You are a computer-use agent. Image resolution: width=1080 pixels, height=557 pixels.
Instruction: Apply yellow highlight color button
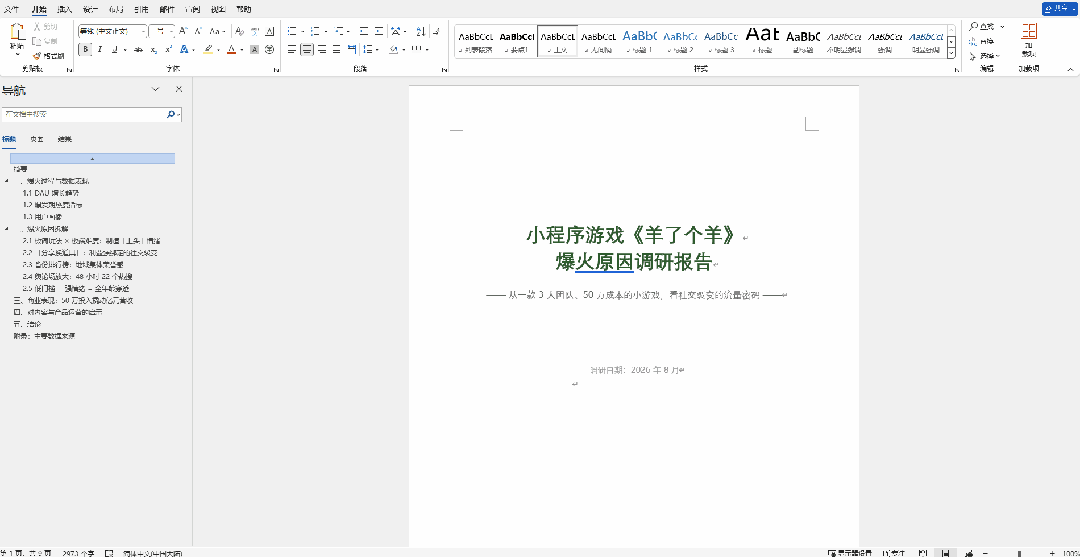click(x=208, y=50)
